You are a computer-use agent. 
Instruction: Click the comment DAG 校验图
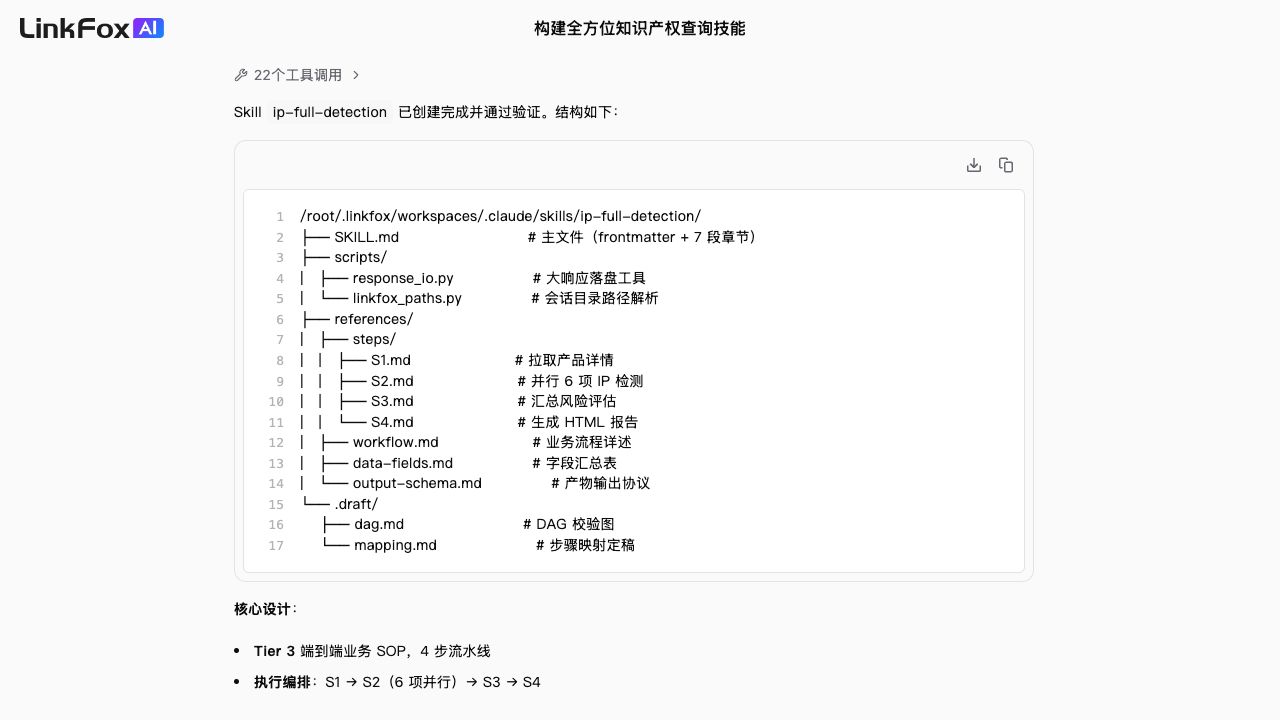click(x=569, y=524)
